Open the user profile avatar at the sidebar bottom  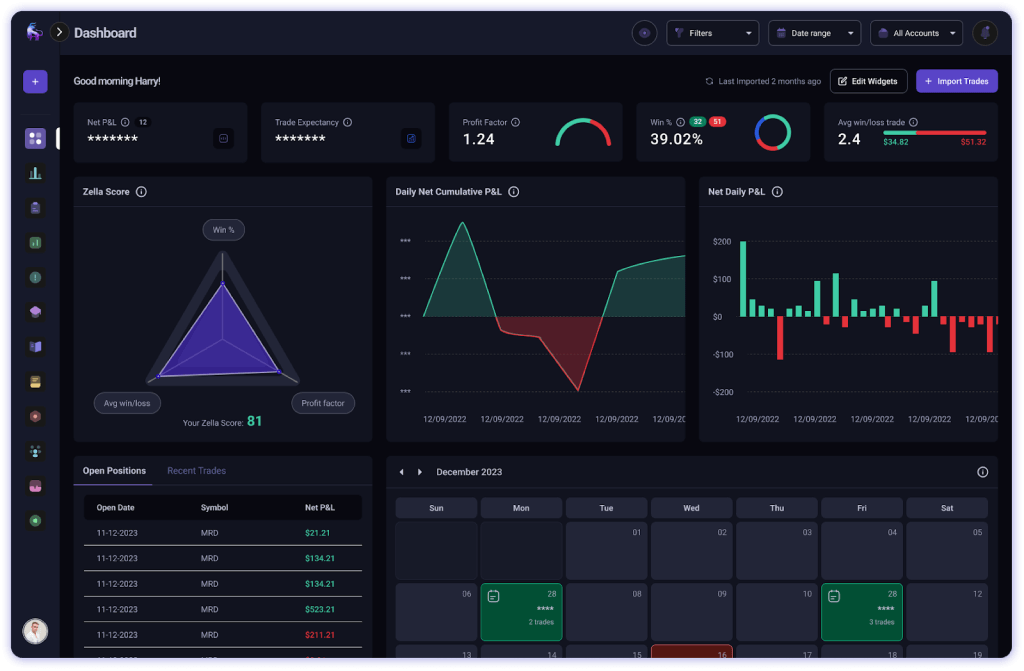pyautogui.click(x=35, y=631)
